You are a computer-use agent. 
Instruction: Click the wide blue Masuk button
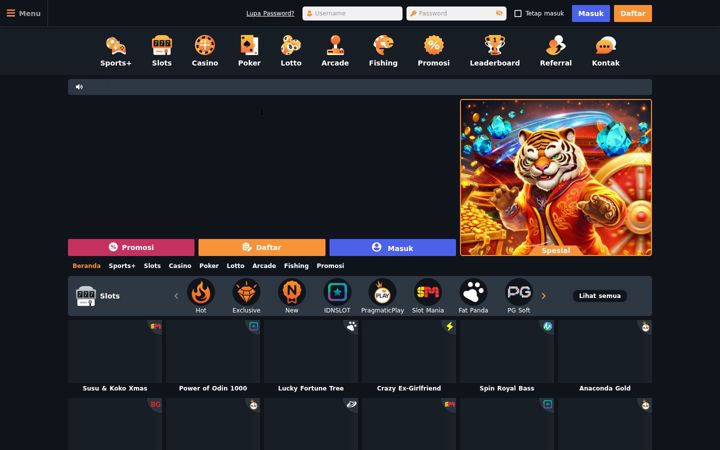[393, 247]
